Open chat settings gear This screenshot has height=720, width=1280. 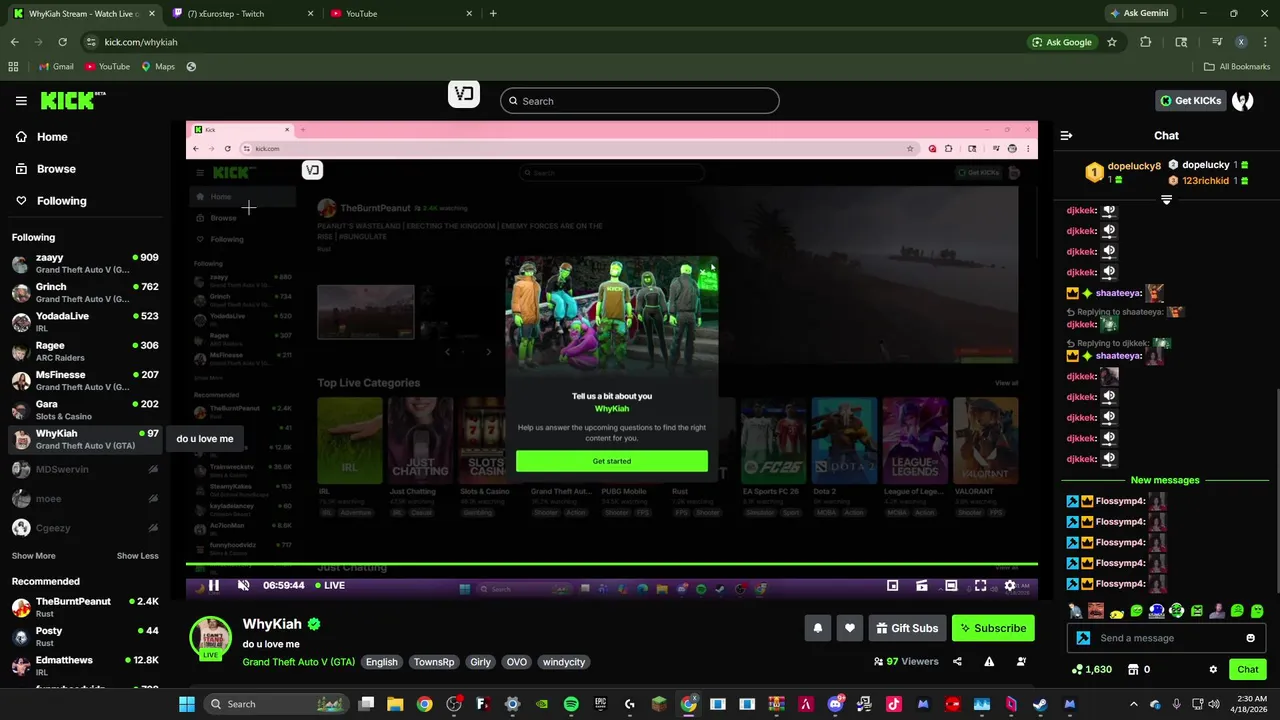click(x=1213, y=669)
